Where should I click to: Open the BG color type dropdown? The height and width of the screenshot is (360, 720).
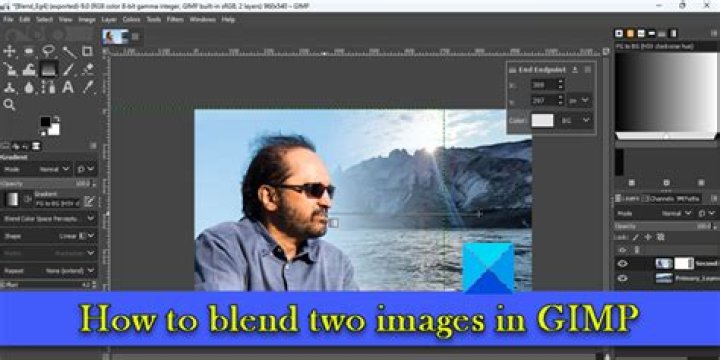pyautogui.click(x=576, y=120)
